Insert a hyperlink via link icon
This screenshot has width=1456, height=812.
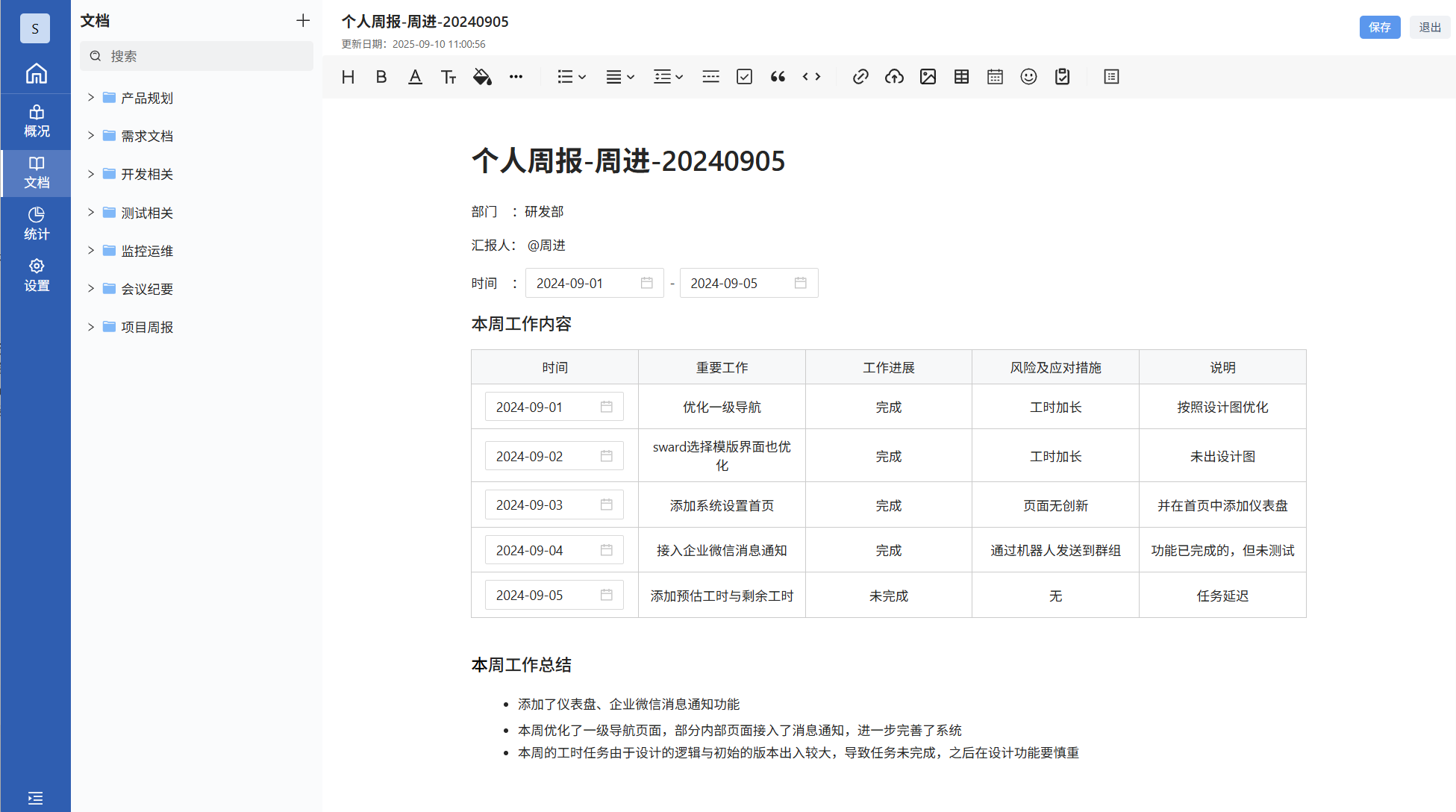coord(860,77)
